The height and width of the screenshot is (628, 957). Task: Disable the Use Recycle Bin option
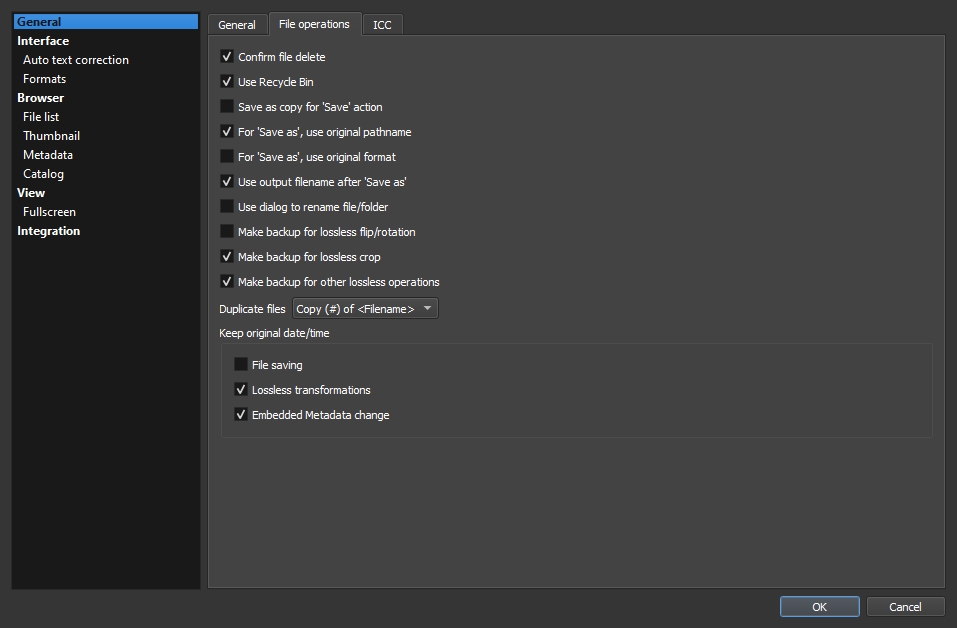(x=227, y=82)
